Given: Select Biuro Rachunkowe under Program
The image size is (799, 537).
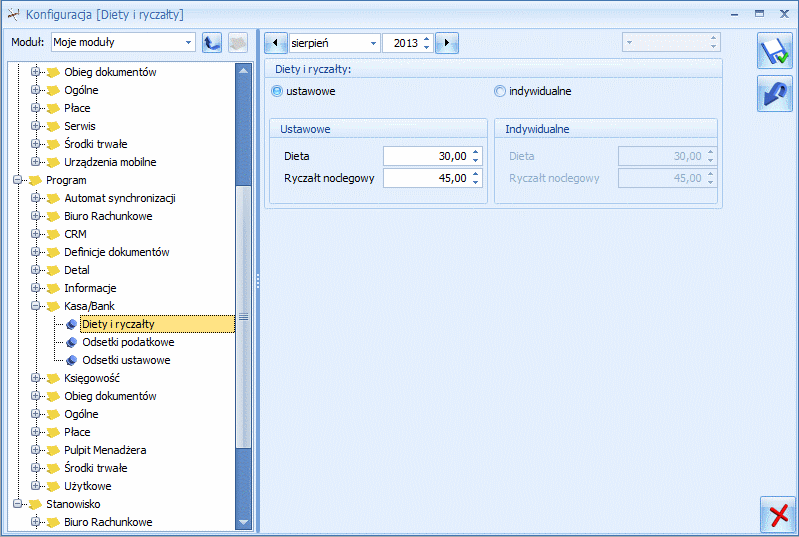Looking at the screenshot, I should 108,216.
